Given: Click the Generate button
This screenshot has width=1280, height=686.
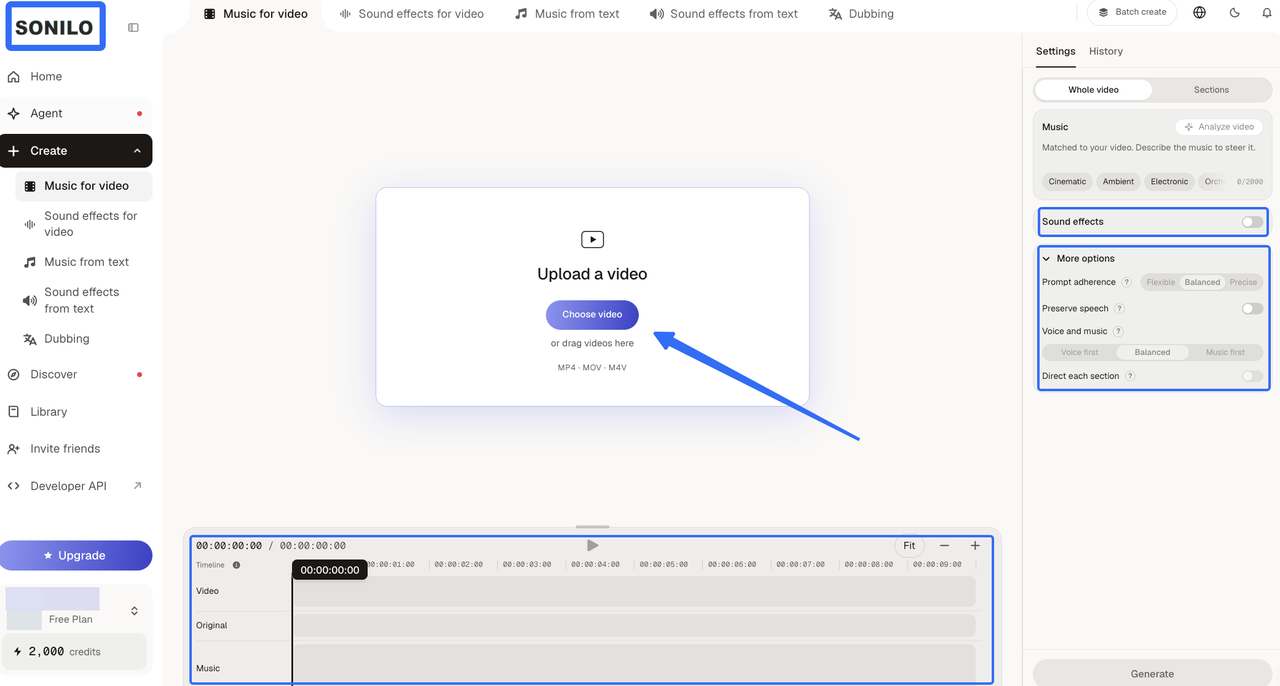Looking at the screenshot, I should [1152, 673].
